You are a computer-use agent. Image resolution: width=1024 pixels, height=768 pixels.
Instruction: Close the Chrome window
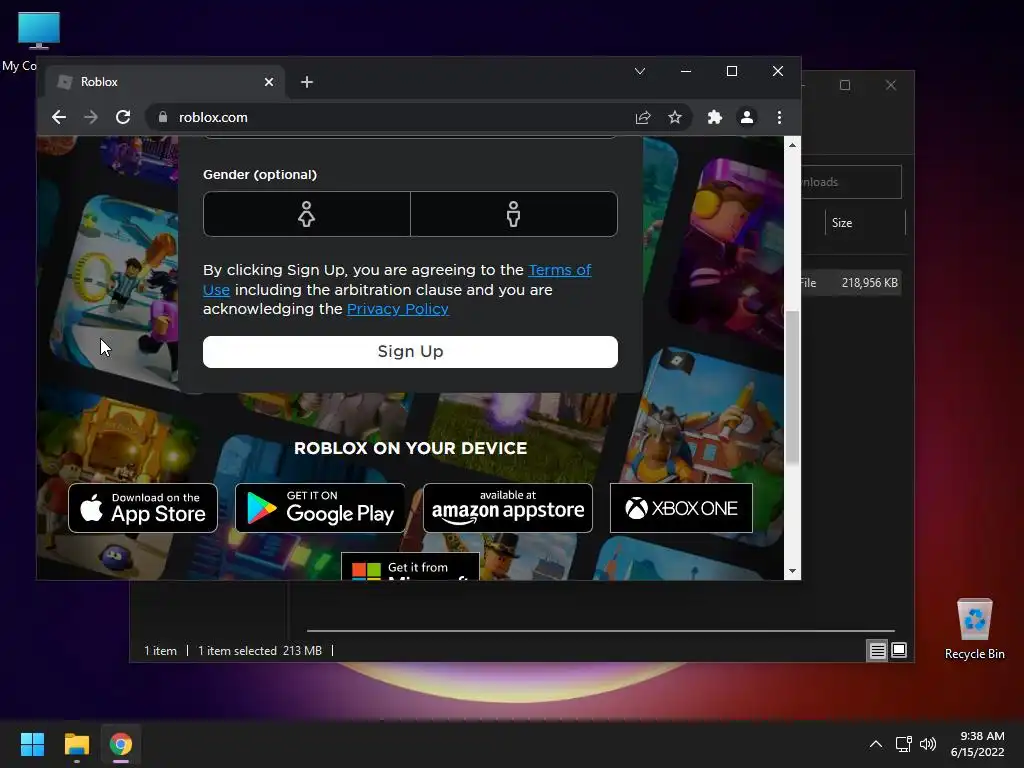point(778,71)
